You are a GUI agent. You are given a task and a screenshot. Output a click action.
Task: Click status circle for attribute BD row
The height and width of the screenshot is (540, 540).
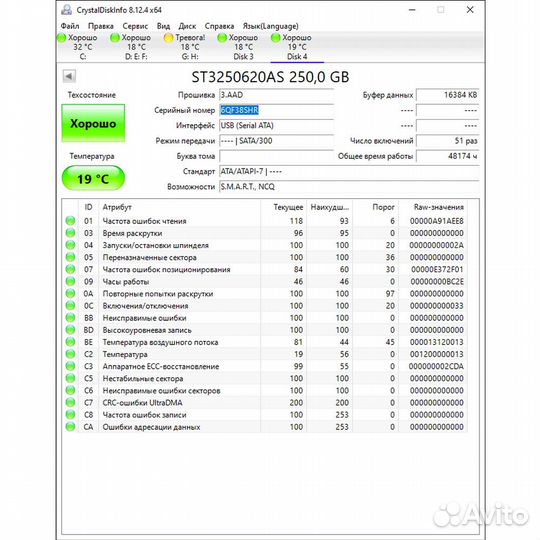tap(70, 330)
